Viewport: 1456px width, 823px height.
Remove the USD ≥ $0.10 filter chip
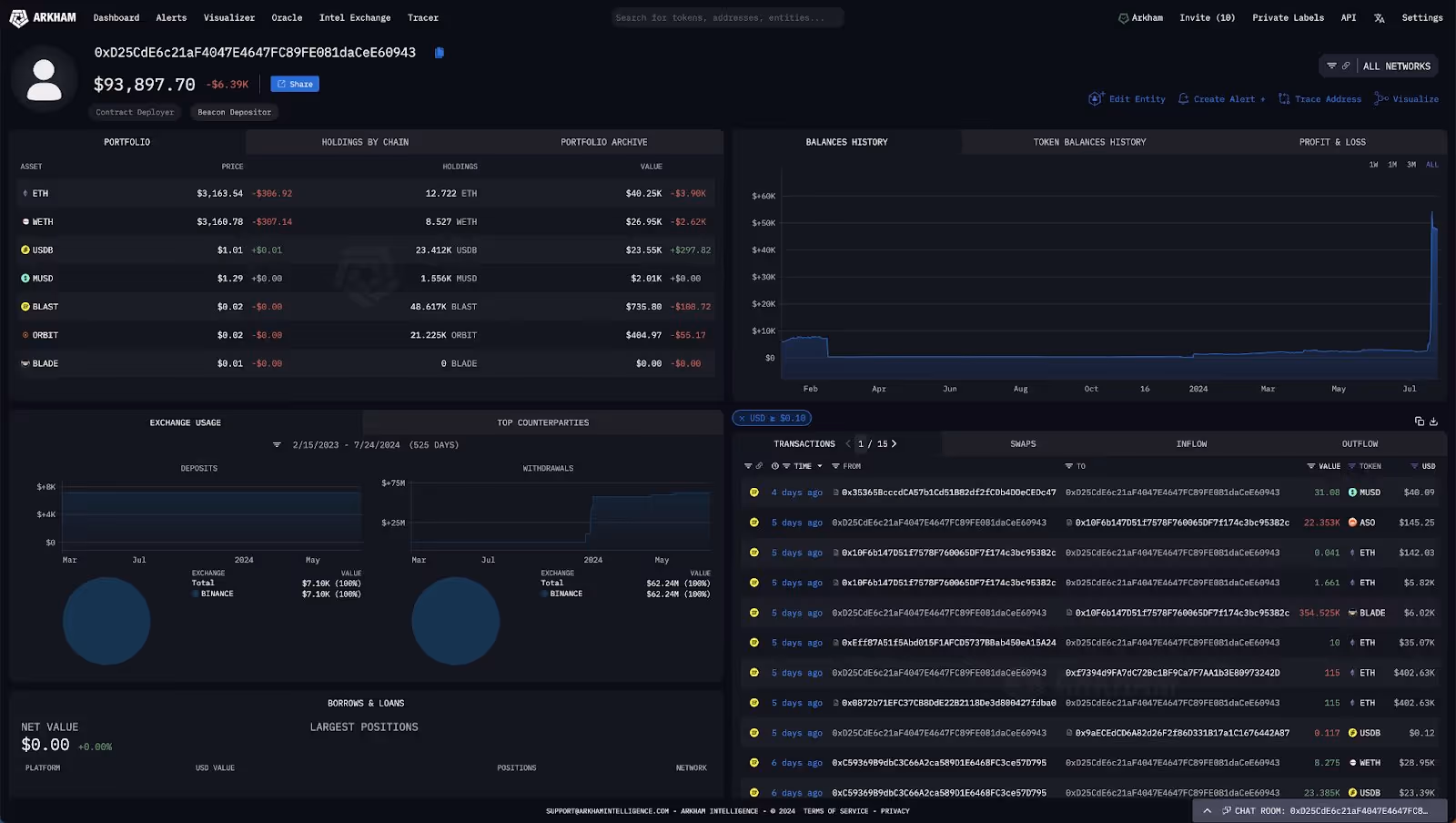(740, 419)
